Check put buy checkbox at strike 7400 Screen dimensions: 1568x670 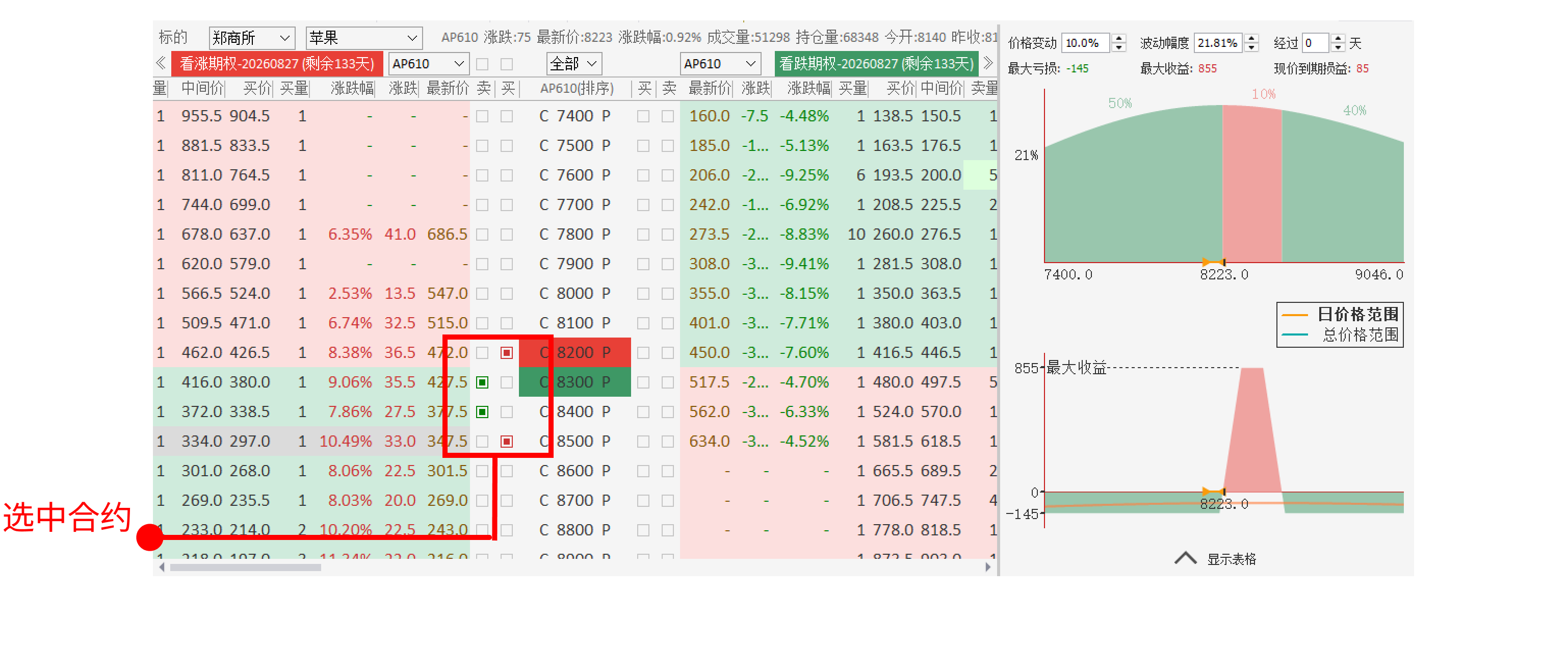pos(643,116)
